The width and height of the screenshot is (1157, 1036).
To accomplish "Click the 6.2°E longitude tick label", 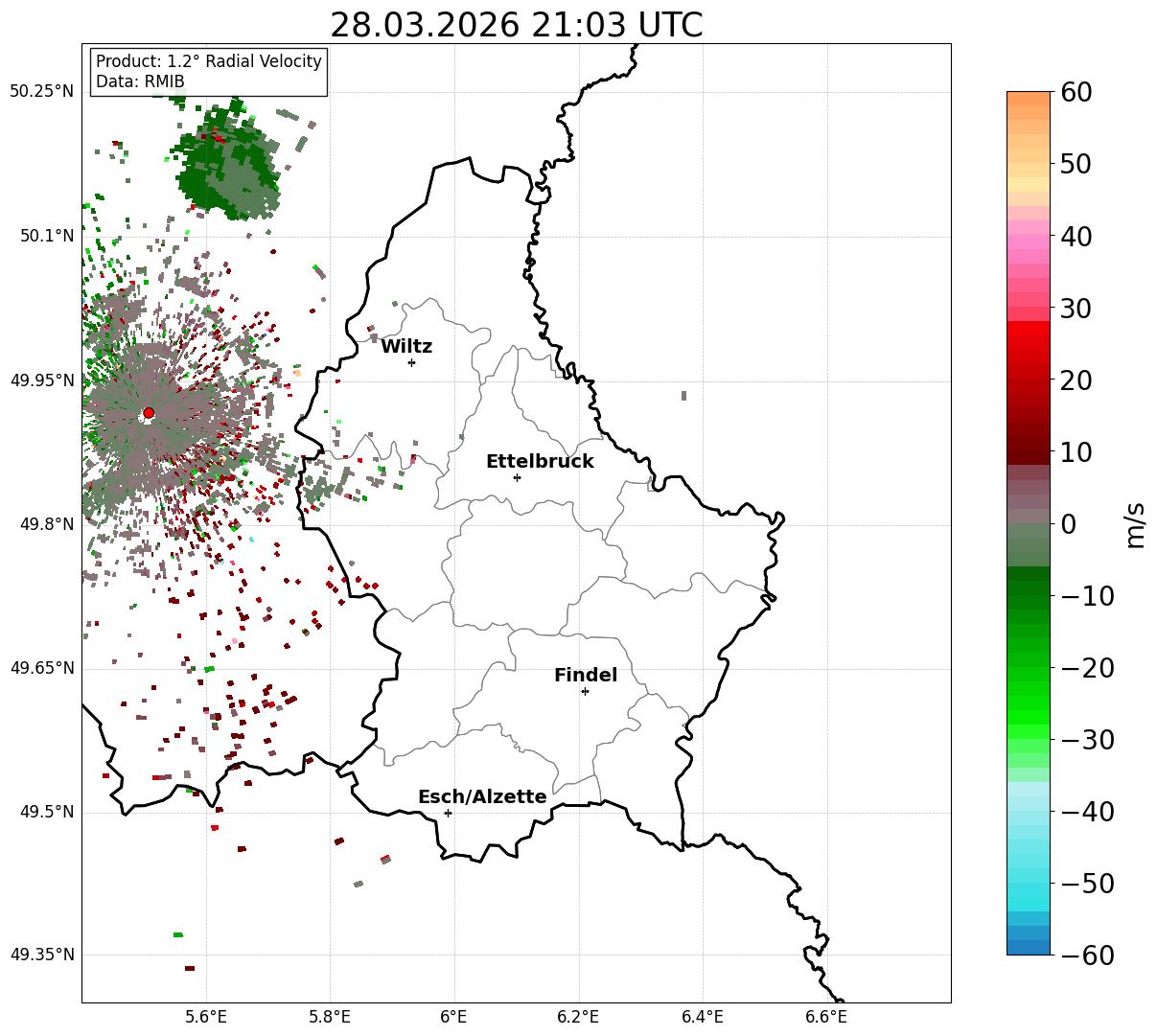I will (x=579, y=1017).
